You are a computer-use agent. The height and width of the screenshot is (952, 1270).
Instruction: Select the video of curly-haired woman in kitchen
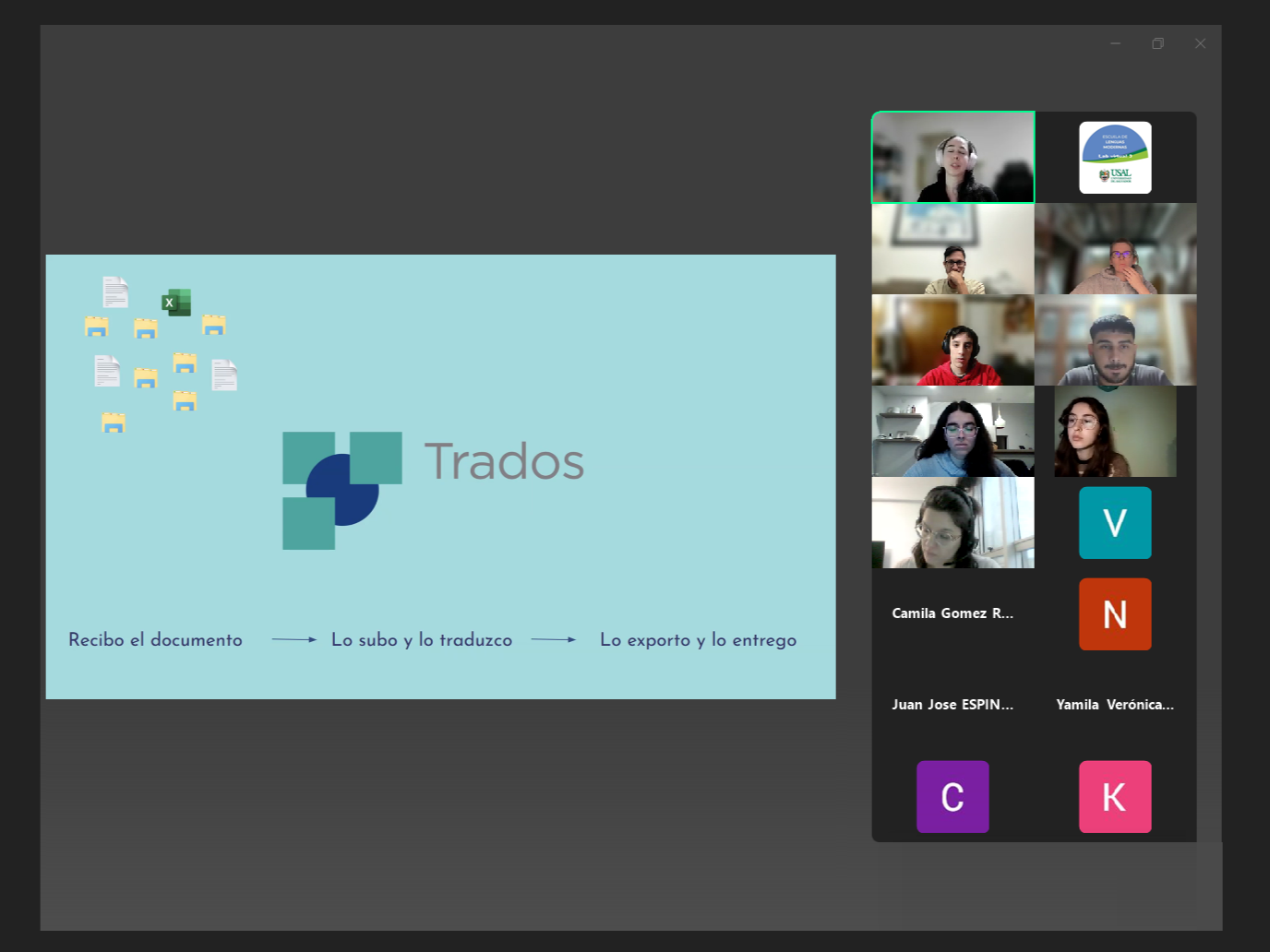[x=953, y=432]
